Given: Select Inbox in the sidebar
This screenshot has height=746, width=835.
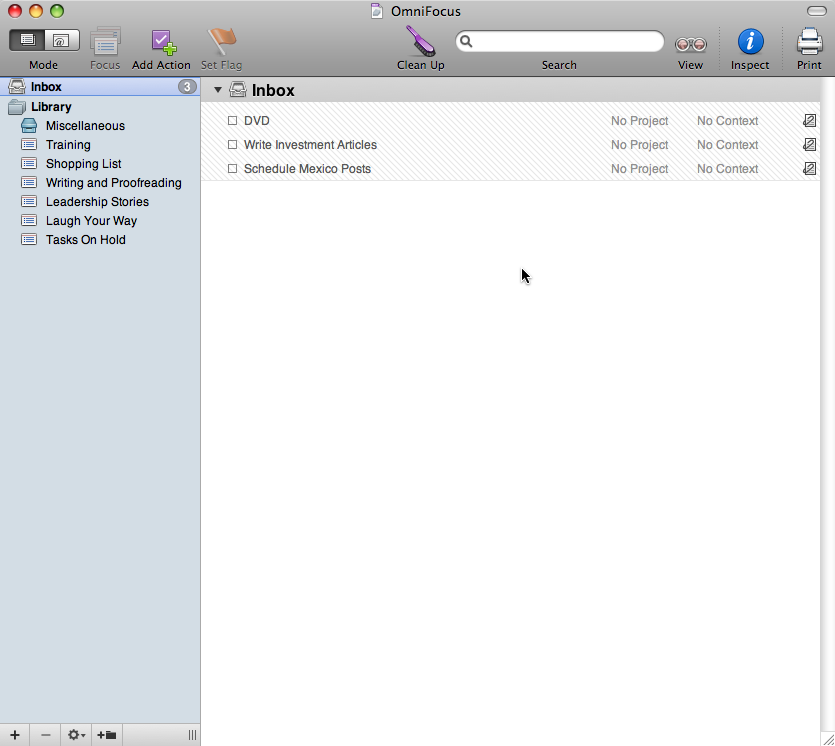Looking at the screenshot, I should [x=100, y=87].
